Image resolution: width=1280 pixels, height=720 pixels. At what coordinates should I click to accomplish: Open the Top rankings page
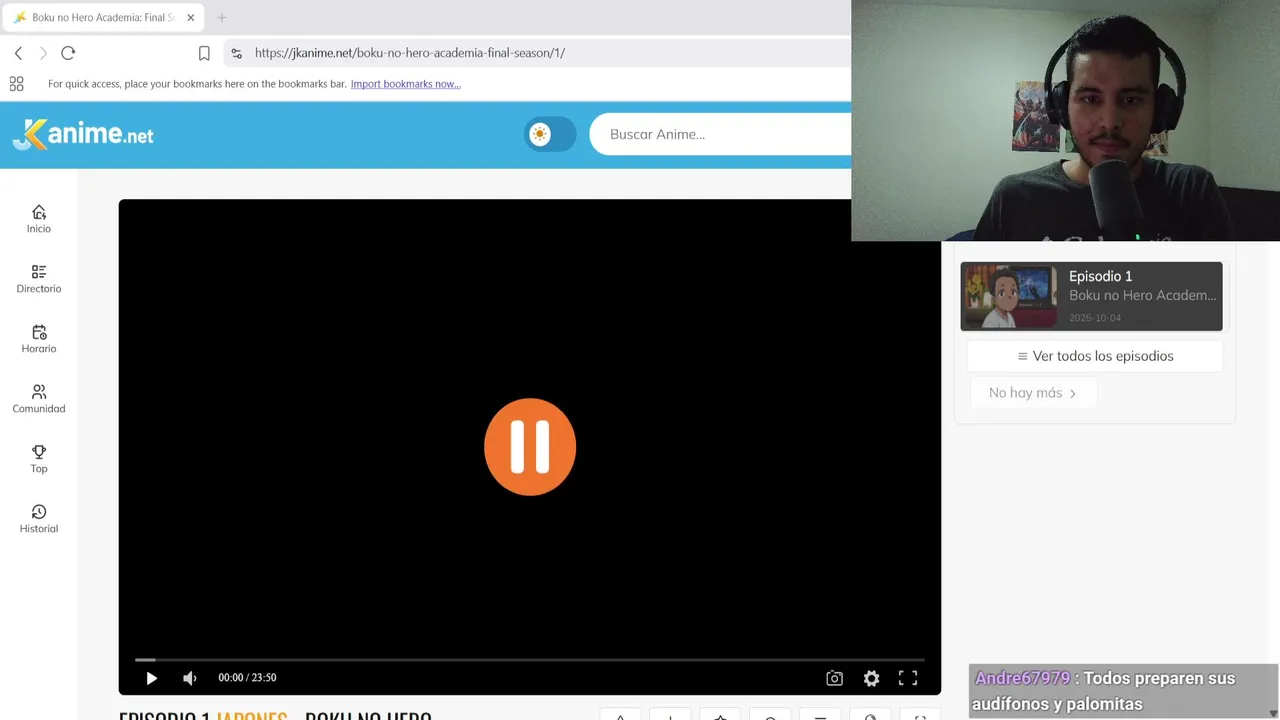tap(39, 459)
